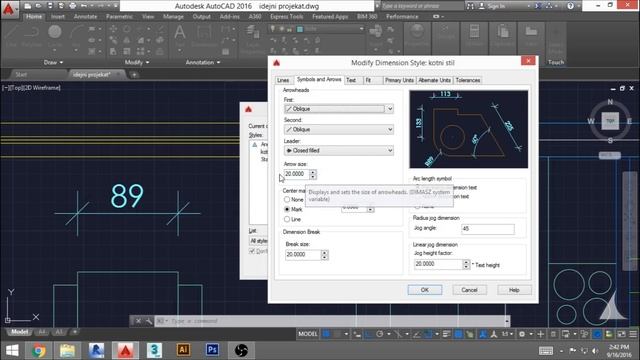Click the MODEL space toggle in status bar
Screen dimensions: 640x360
308,334
